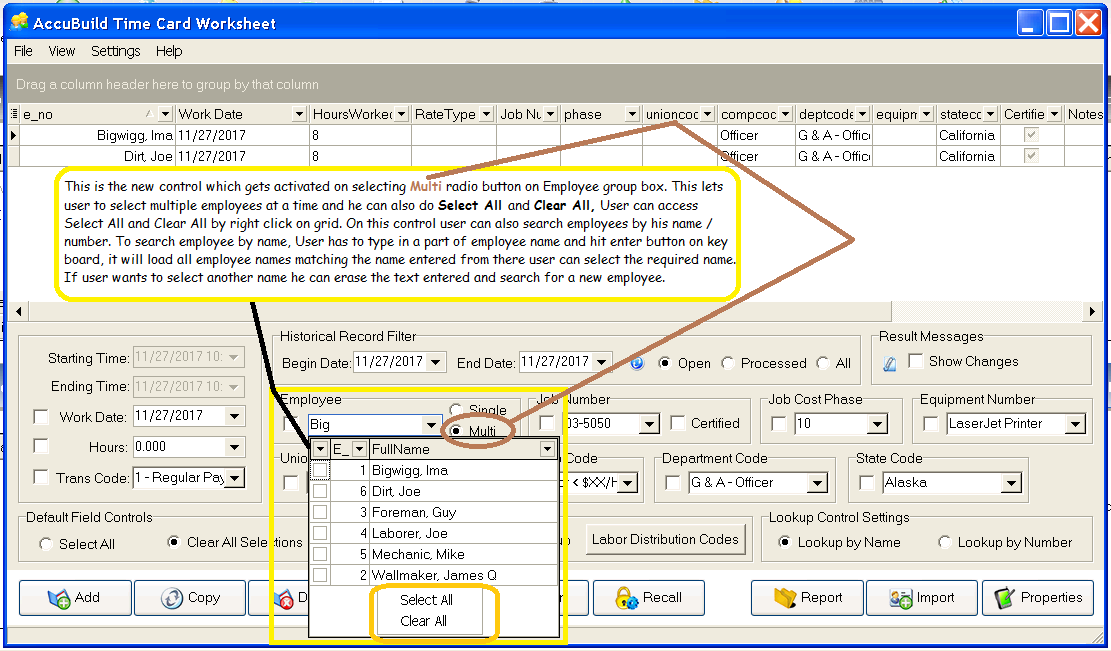This screenshot has height=651, width=1111.
Task: Click the Import button
Action: 922,598
